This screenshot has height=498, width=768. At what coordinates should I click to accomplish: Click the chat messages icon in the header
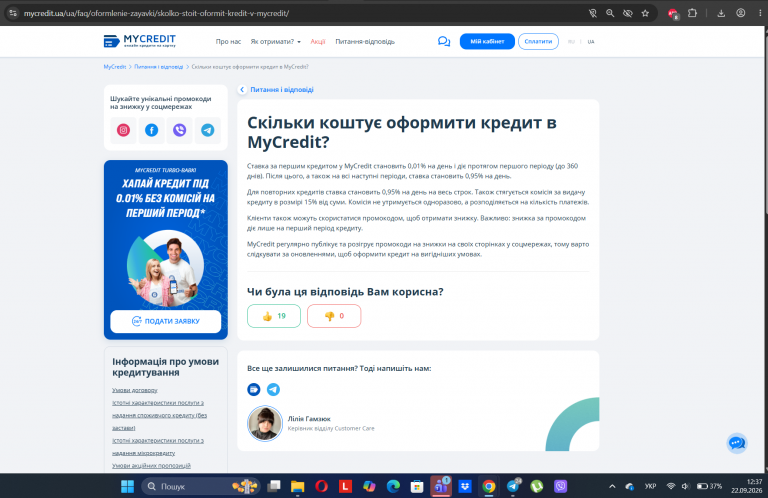[x=444, y=42]
